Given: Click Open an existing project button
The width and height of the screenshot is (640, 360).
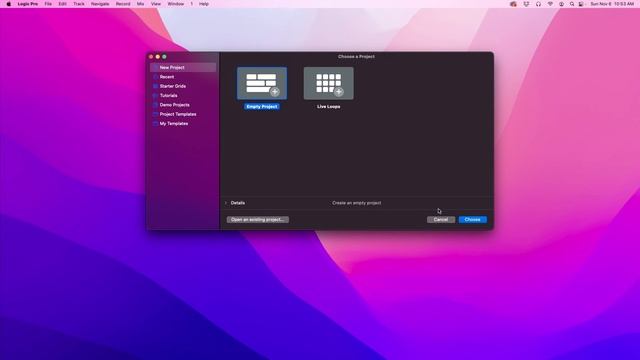Looking at the screenshot, I should click(x=258, y=220).
